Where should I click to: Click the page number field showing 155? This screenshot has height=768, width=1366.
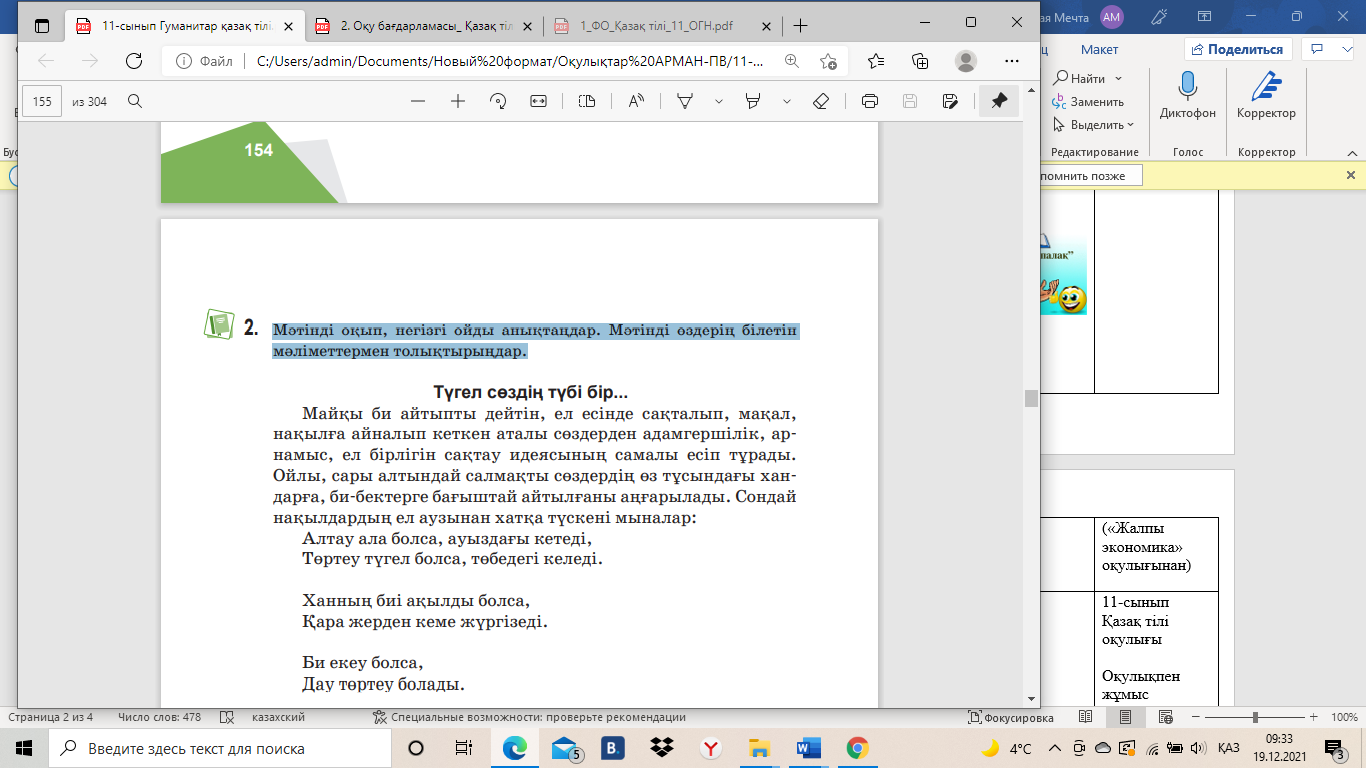tap(42, 101)
